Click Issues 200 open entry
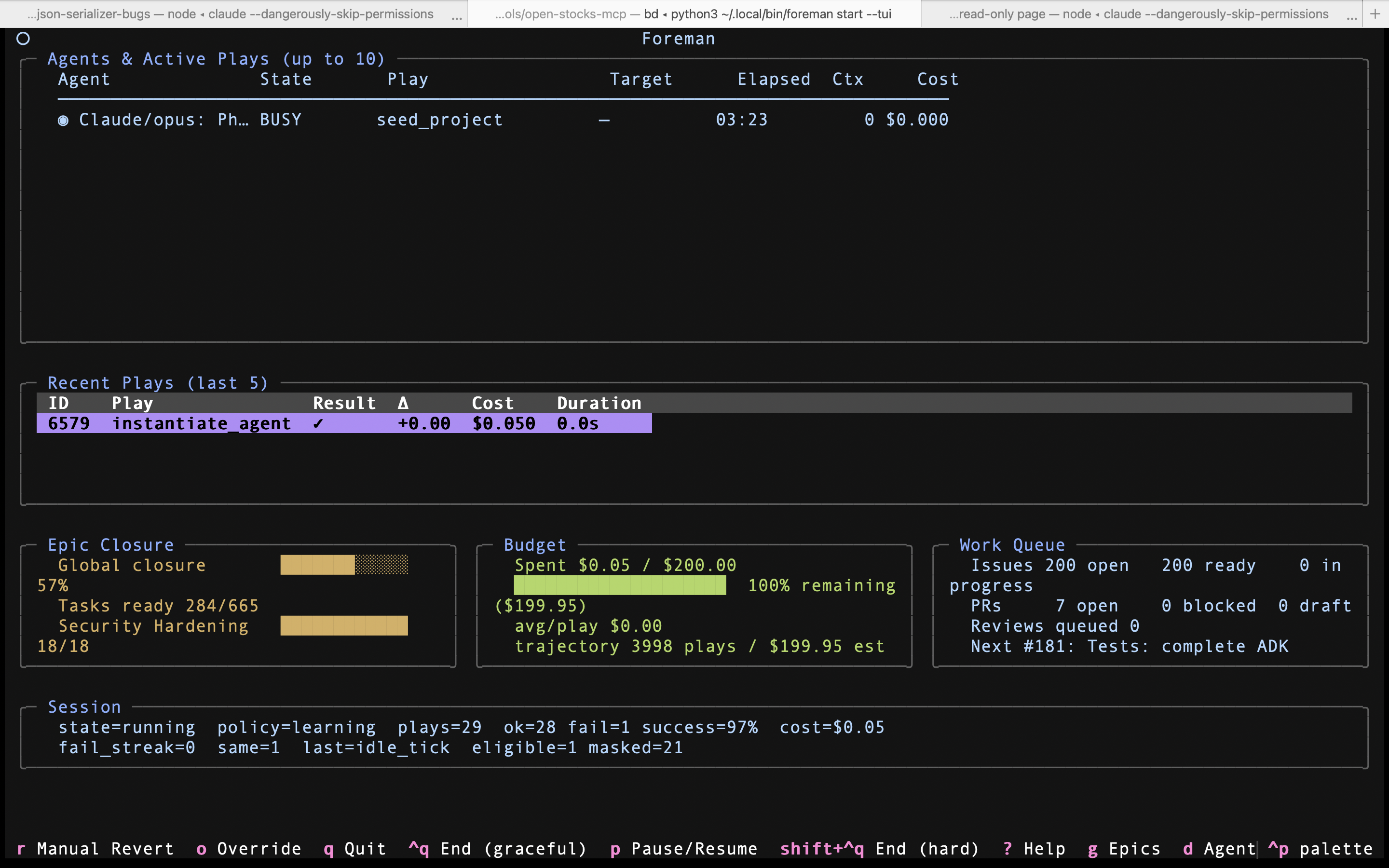 pyautogui.click(x=1050, y=565)
